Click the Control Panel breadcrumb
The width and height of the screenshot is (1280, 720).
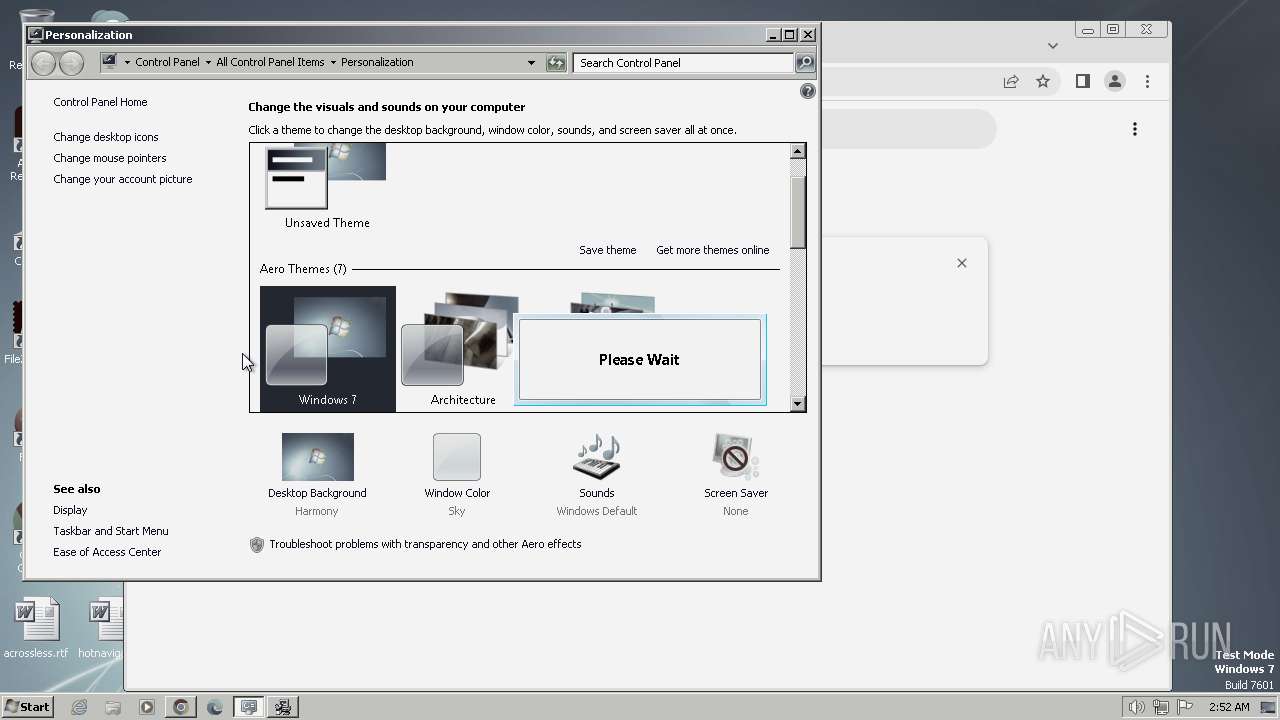(x=167, y=62)
